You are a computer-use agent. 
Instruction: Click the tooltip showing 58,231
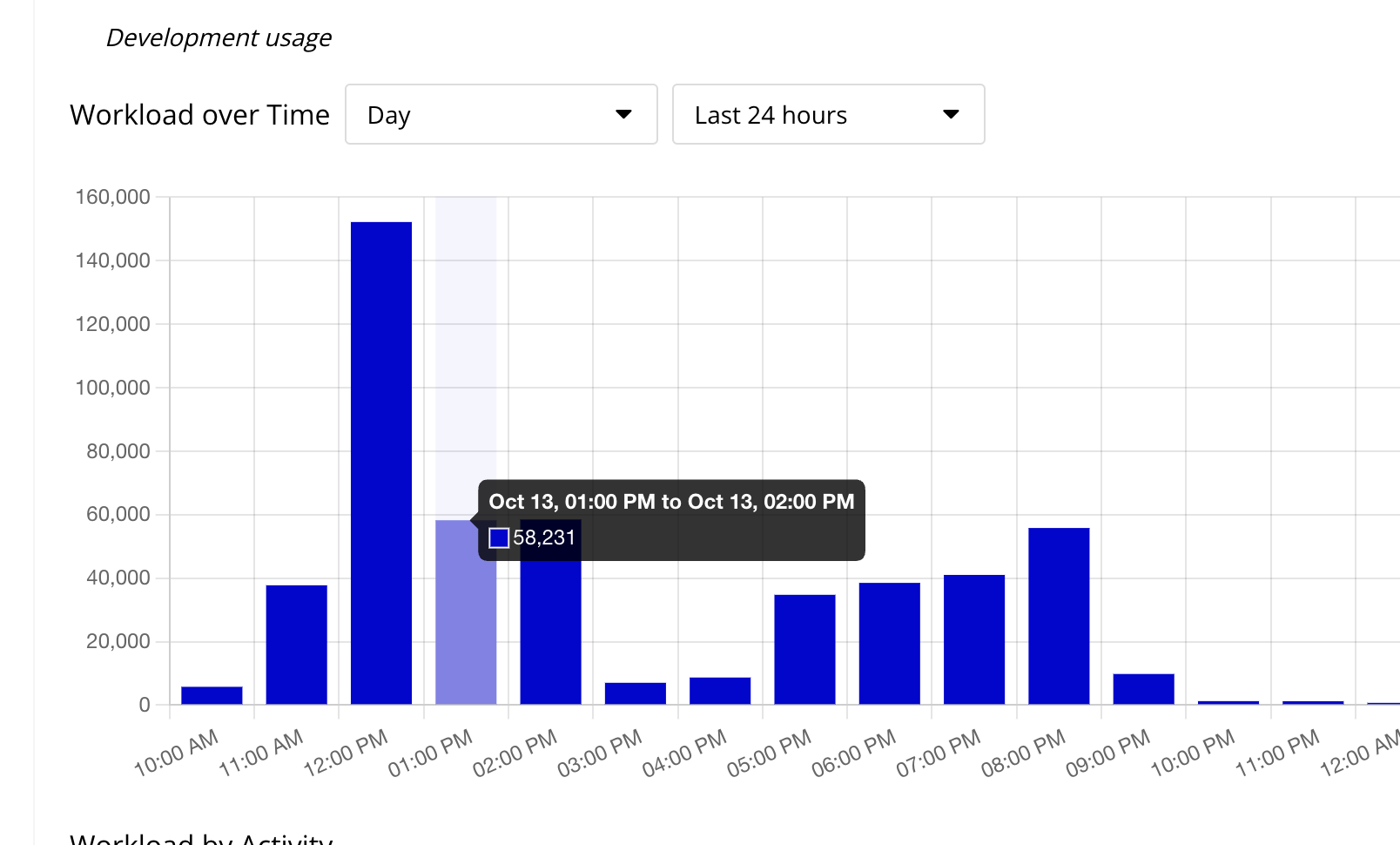(x=671, y=520)
